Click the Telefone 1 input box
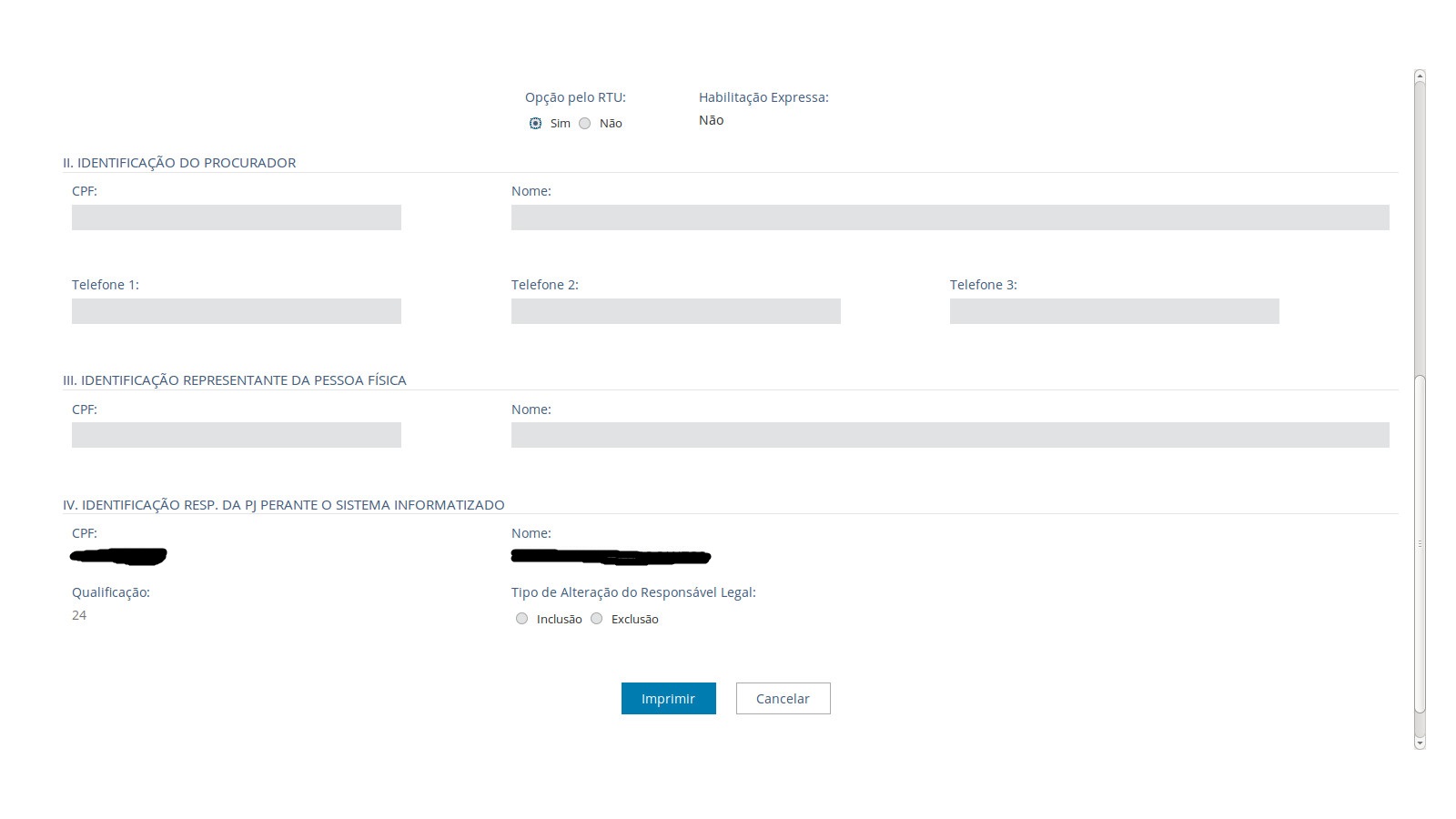Screen dimensions: 1456x819 pyautogui.click(x=237, y=311)
